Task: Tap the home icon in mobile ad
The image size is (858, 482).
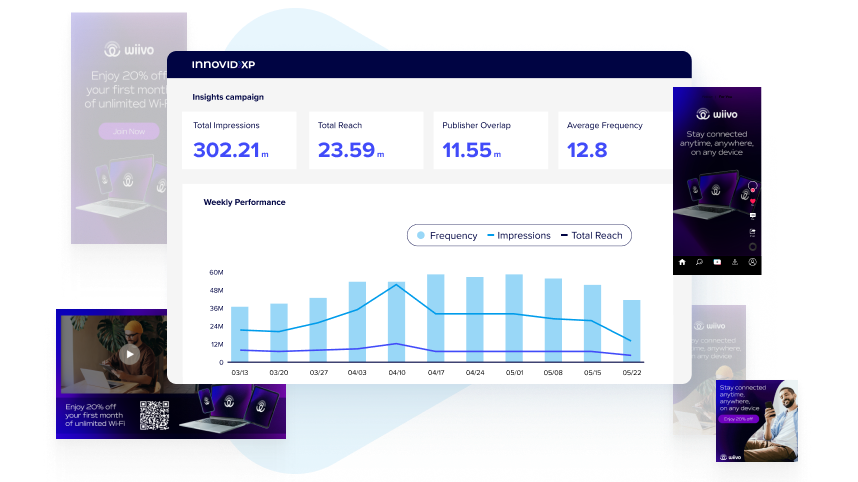Action: 682,262
